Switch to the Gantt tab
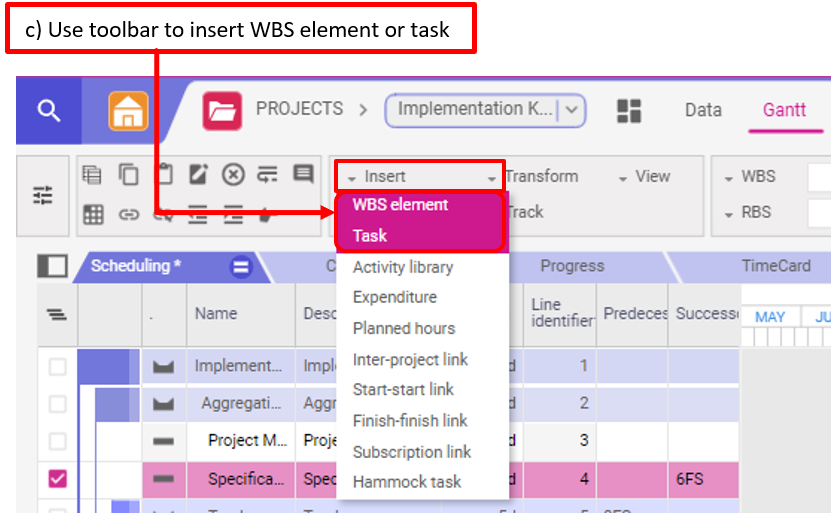The height and width of the screenshot is (515, 833). pos(784,110)
